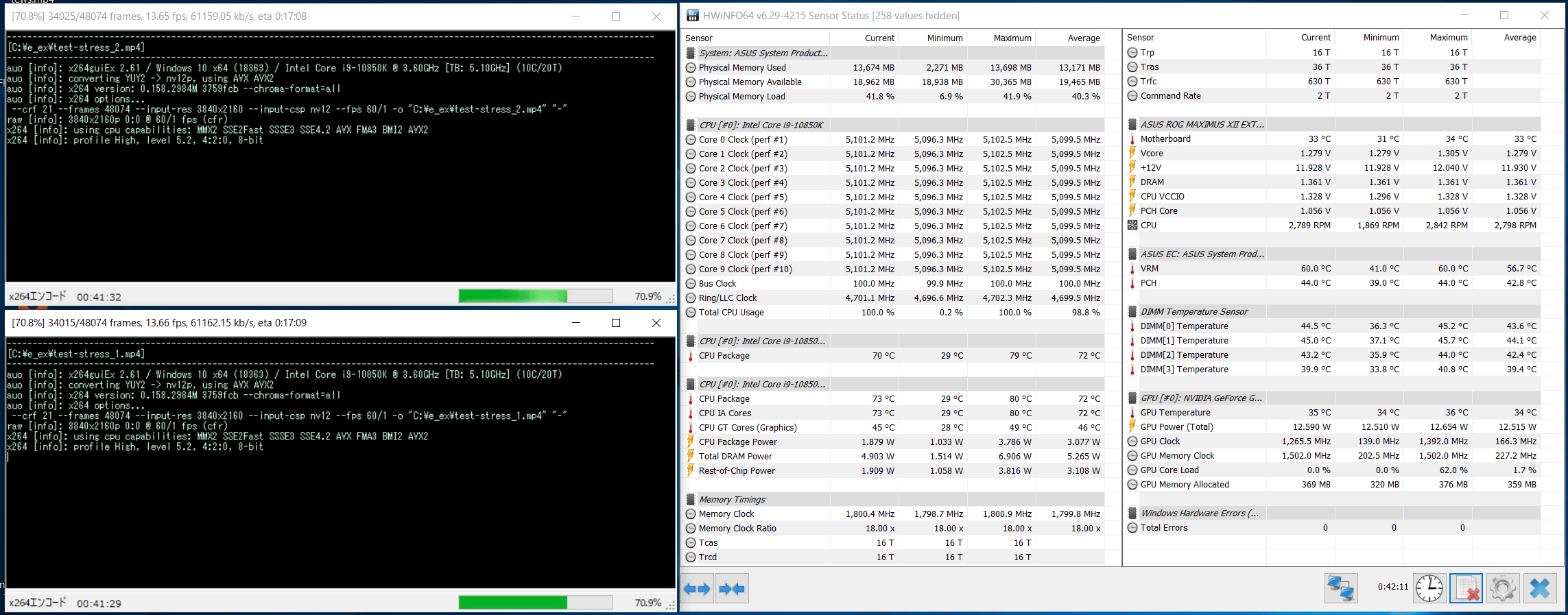Select the Rest-of-Chip Power row
Viewport: 1568px width, 615px height.
(894, 471)
